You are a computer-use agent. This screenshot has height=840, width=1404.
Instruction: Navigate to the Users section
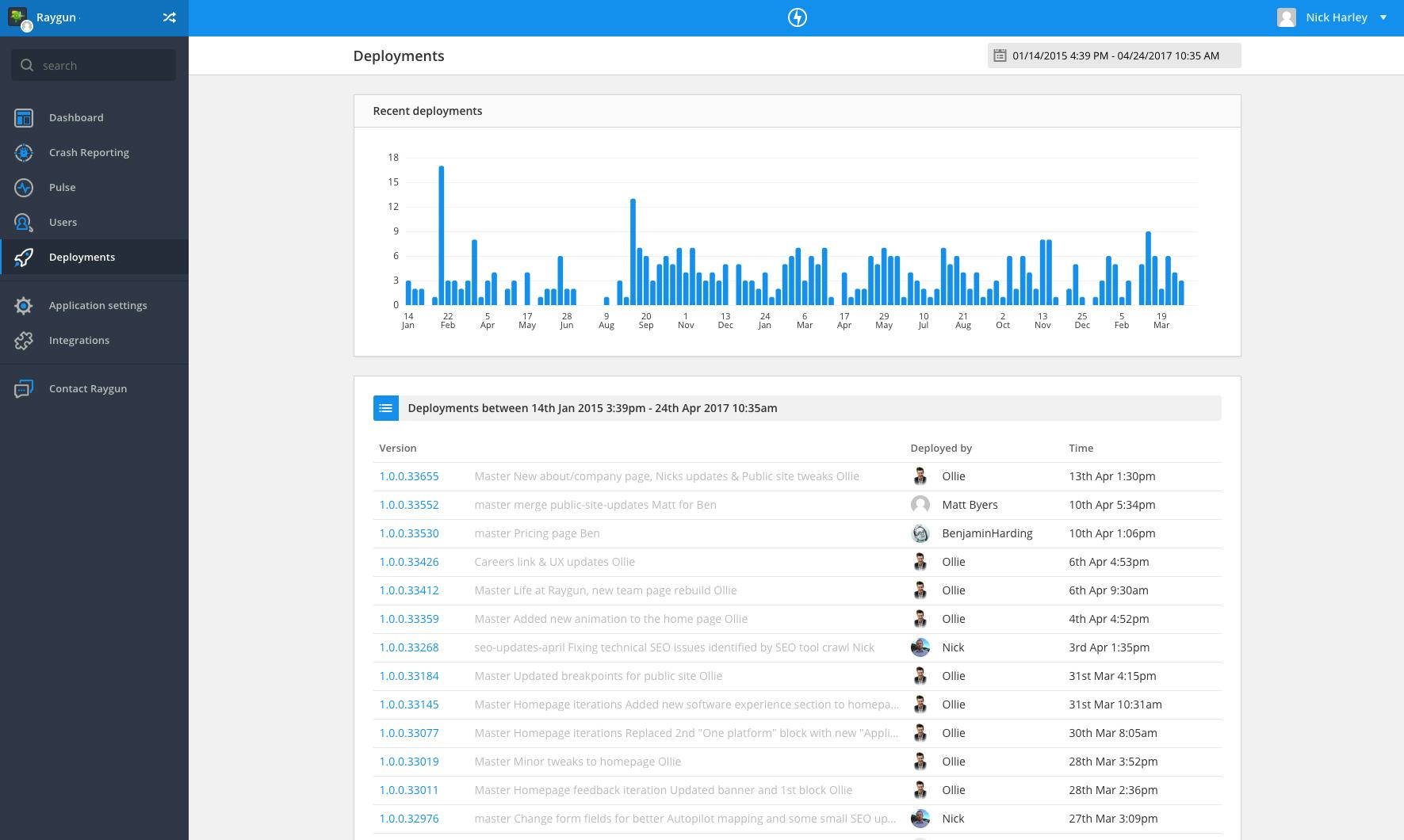[x=63, y=223]
